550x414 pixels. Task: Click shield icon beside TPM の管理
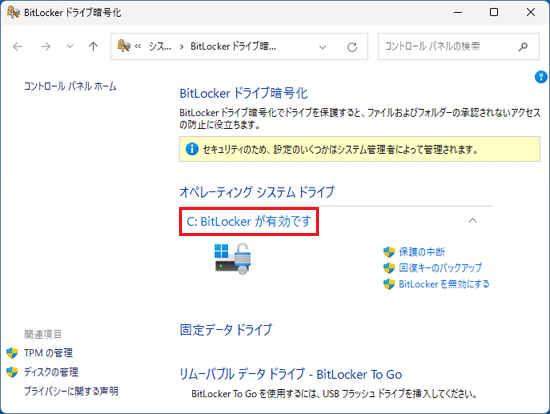click(12, 353)
